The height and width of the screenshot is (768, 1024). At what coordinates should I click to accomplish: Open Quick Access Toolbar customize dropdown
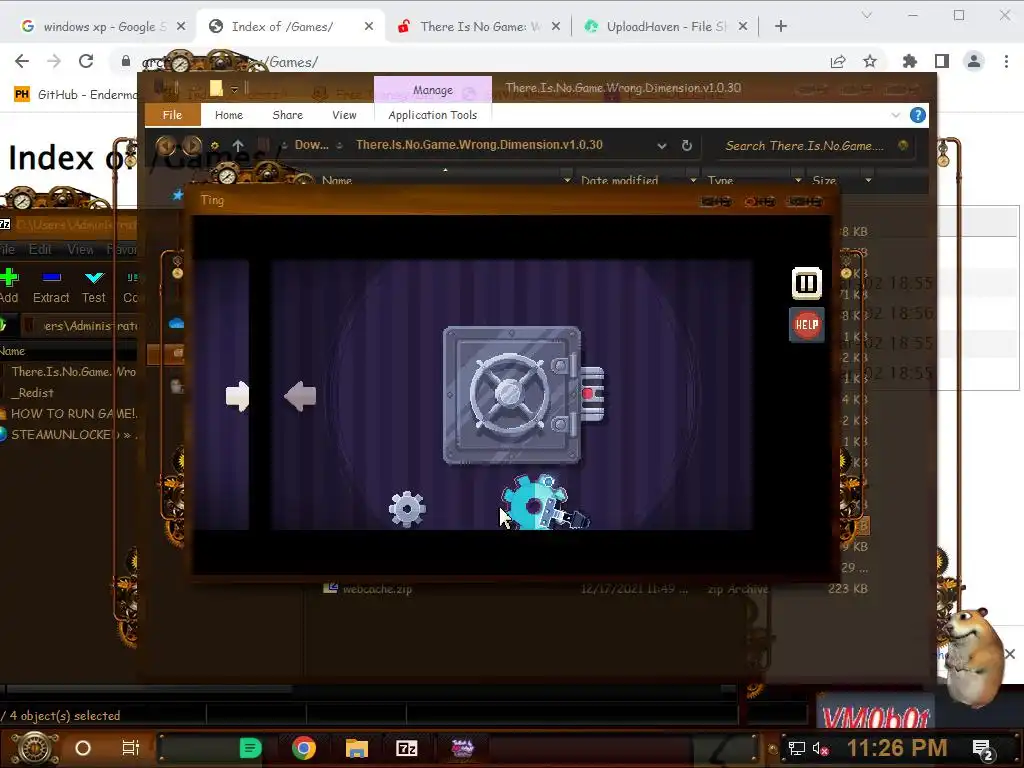[x=234, y=89]
